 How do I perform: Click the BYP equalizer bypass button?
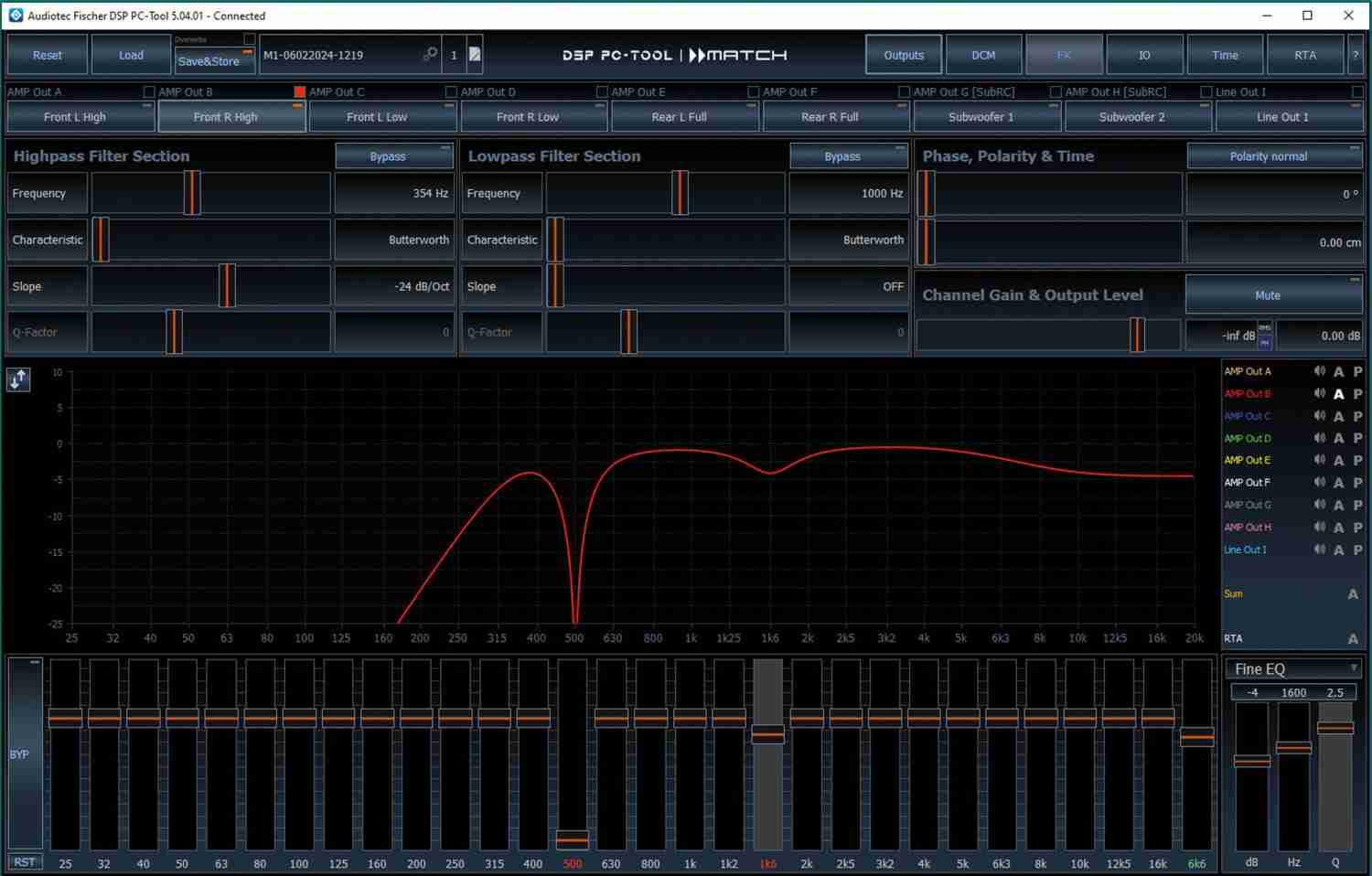coord(25,754)
